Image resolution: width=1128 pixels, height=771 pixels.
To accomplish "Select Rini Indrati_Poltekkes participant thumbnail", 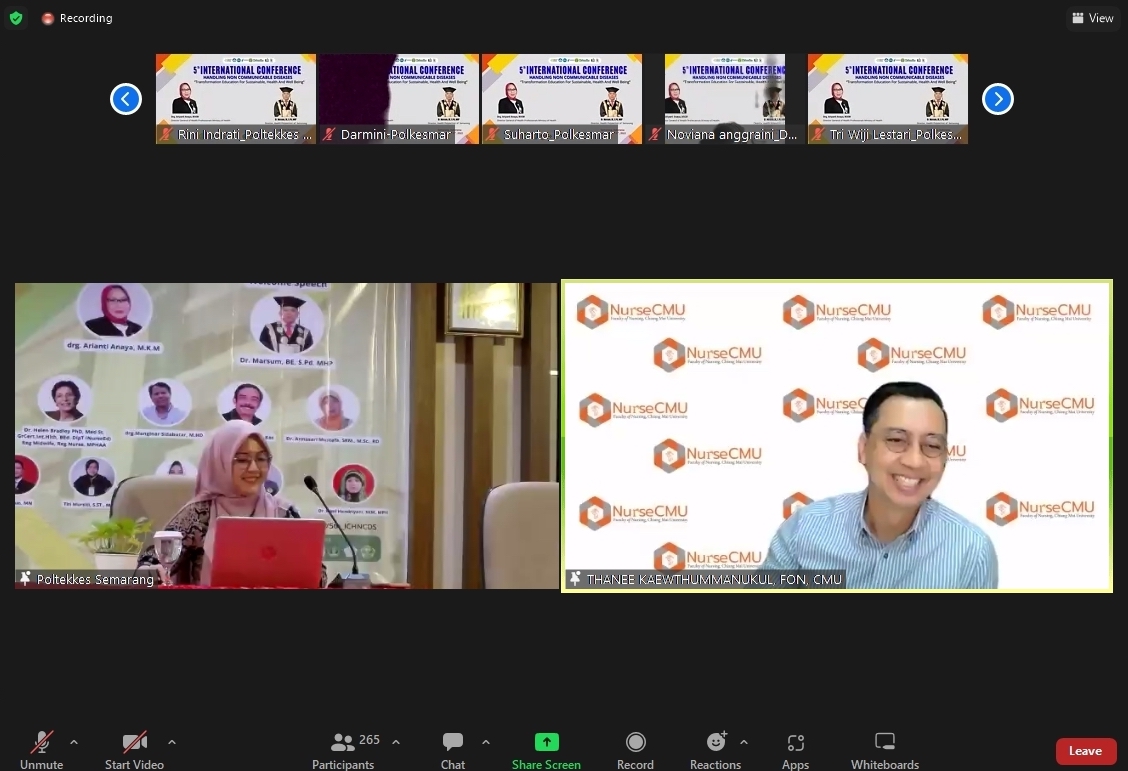I will pos(236,99).
